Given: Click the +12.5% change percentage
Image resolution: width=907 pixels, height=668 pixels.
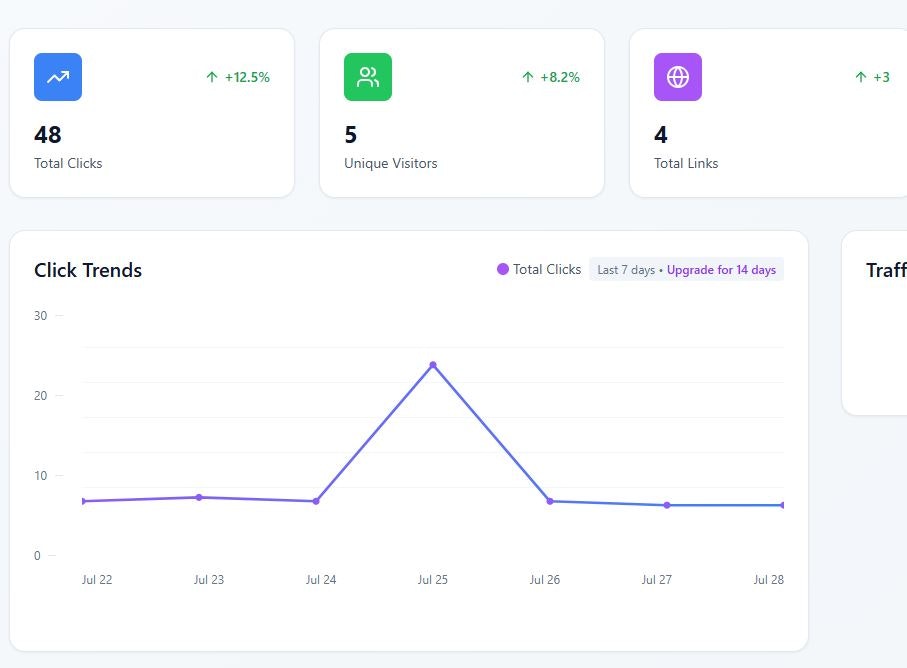Looking at the screenshot, I should [x=247, y=77].
